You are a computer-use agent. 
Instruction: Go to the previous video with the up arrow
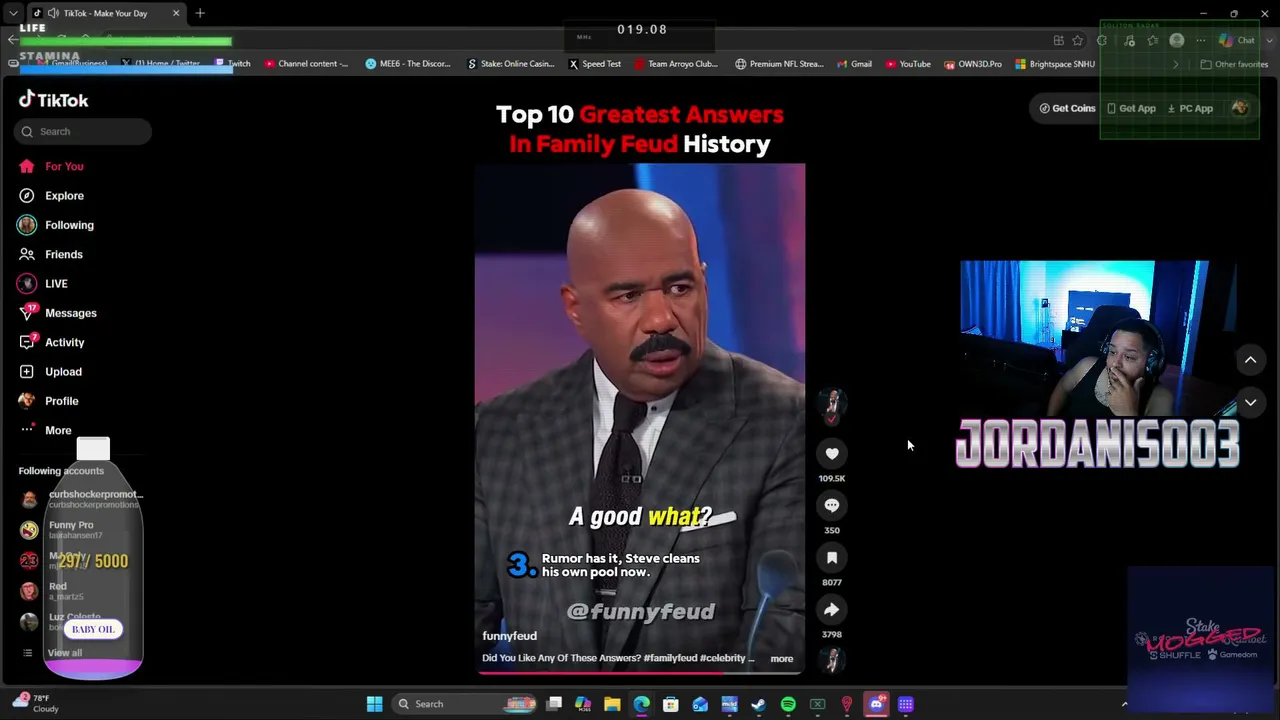click(x=1250, y=360)
